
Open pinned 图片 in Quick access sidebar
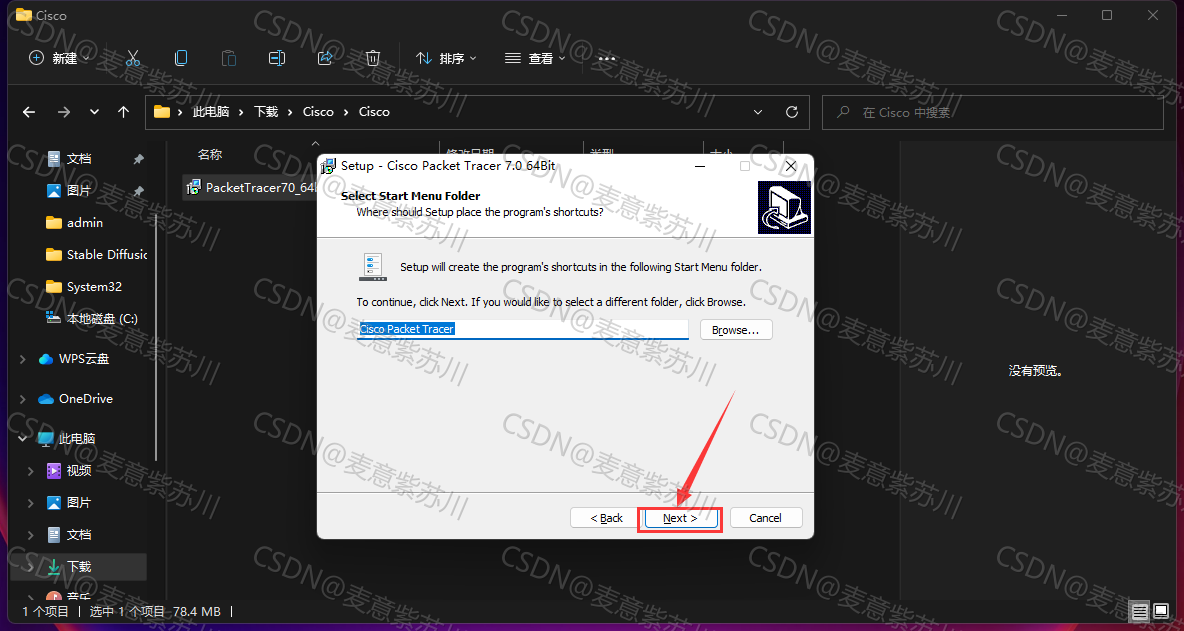(x=79, y=190)
